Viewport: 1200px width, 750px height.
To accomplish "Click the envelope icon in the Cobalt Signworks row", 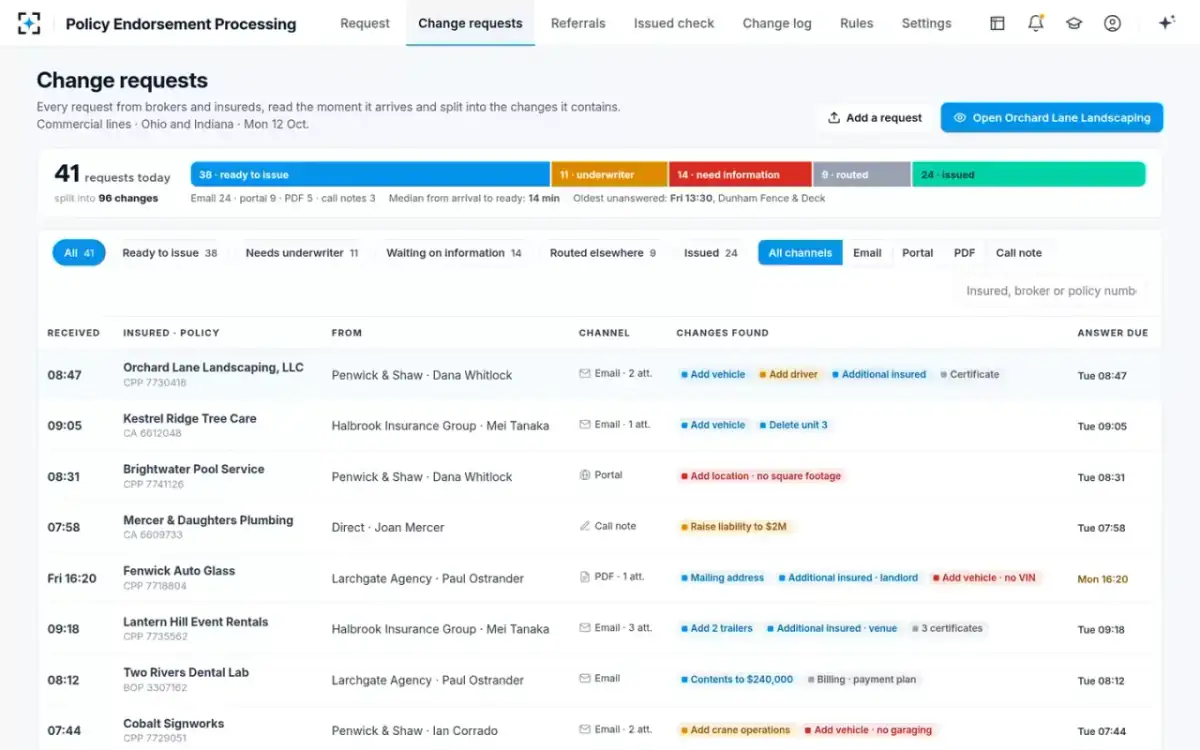I will point(585,730).
